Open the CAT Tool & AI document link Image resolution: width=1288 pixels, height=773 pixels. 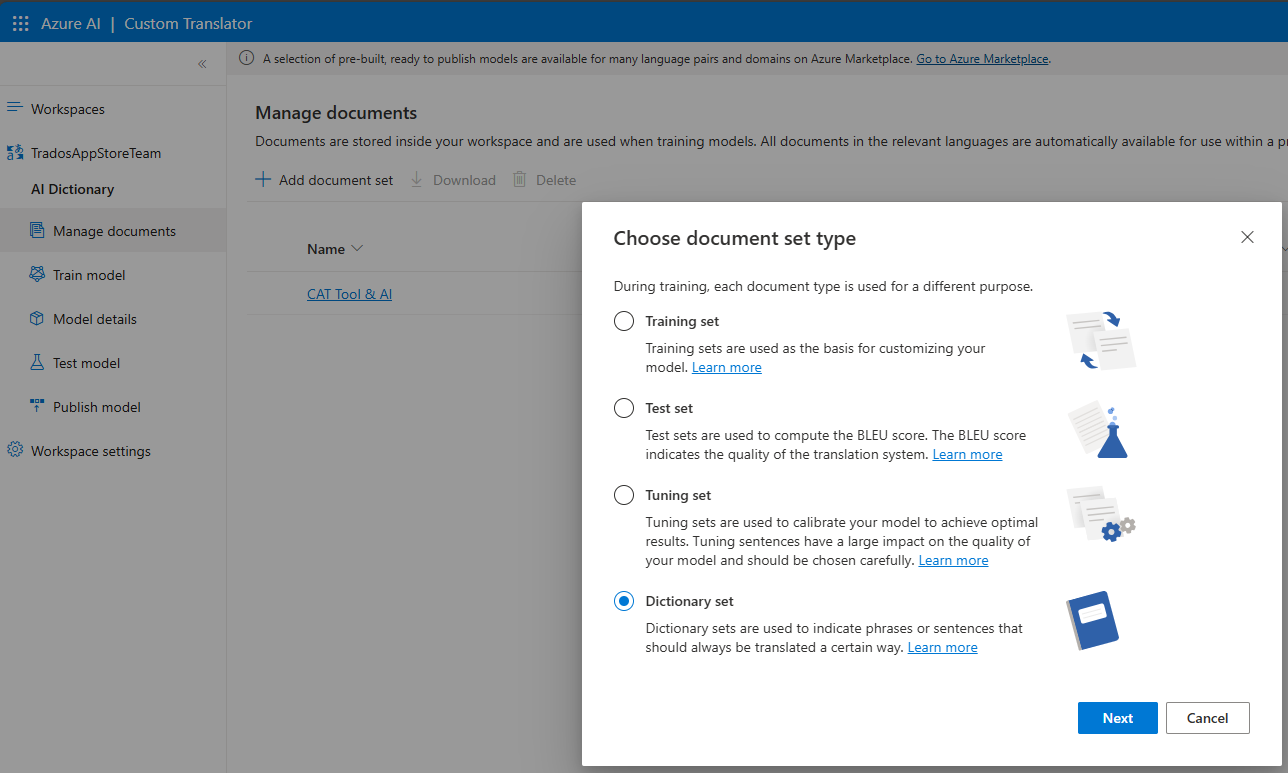point(349,294)
